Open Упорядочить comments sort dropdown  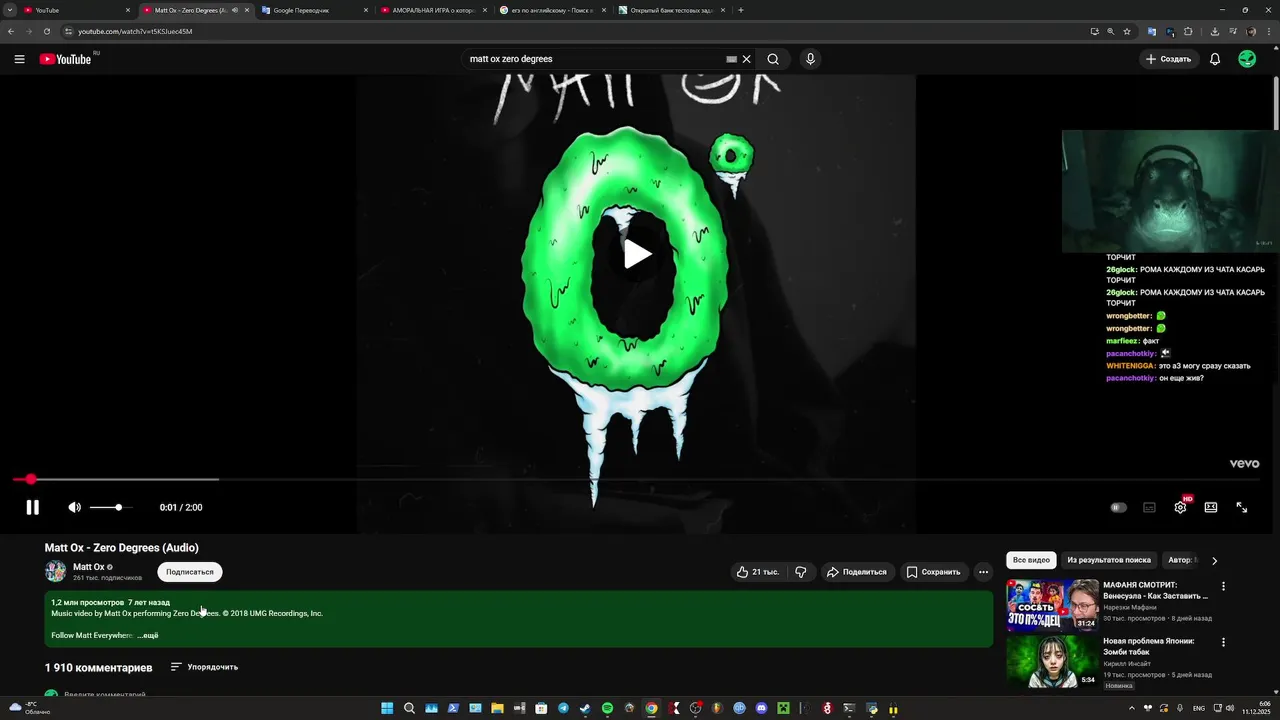tap(204, 667)
